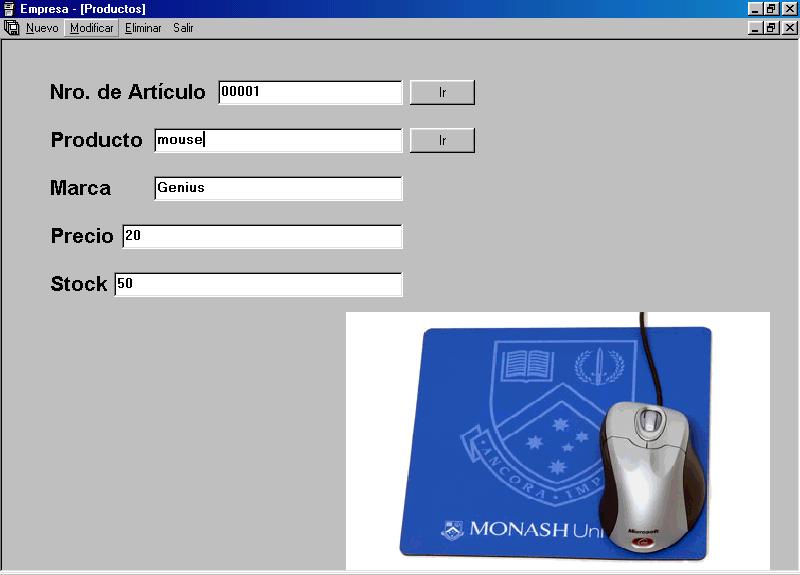Click the Marca label
Image resolution: width=800 pixels, height=575 pixels.
click(81, 188)
